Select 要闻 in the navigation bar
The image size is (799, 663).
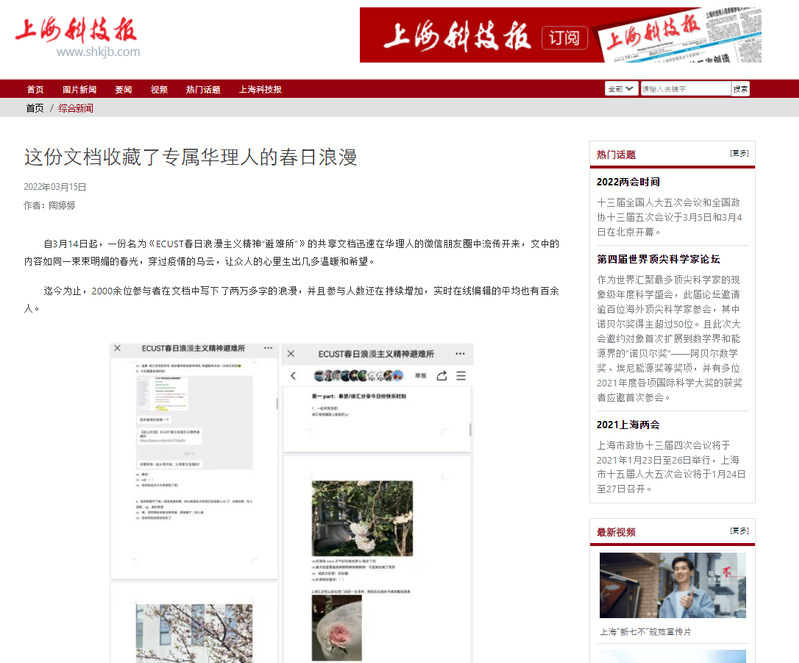(x=123, y=89)
